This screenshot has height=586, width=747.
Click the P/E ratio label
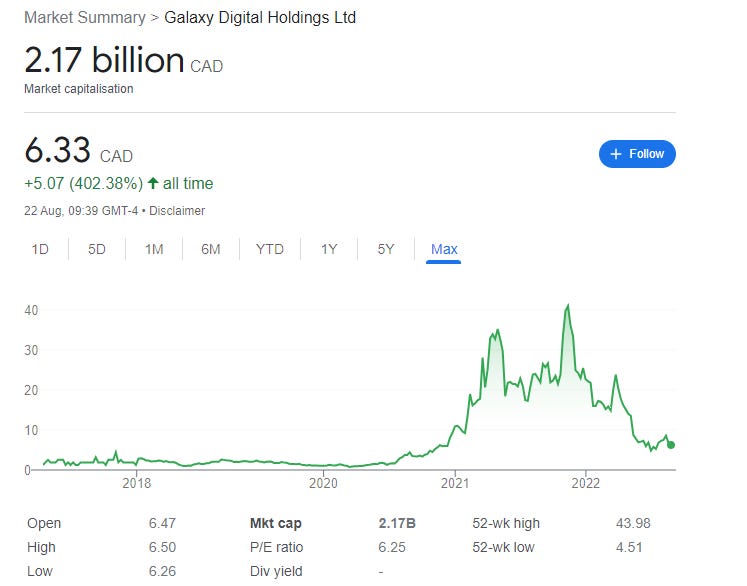tap(276, 547)
